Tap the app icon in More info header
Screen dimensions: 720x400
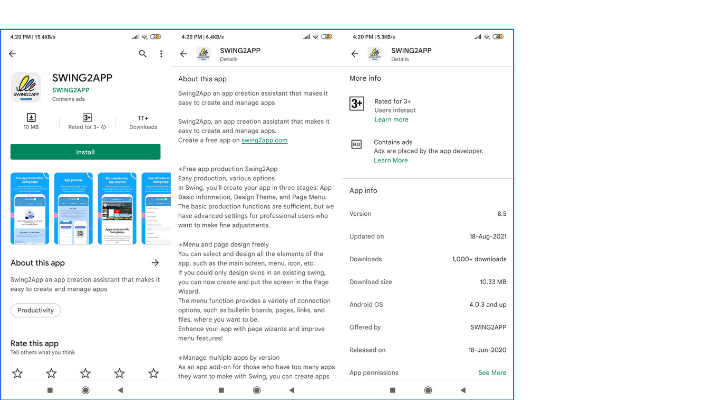pyautogui.click(x=375, y=54)
